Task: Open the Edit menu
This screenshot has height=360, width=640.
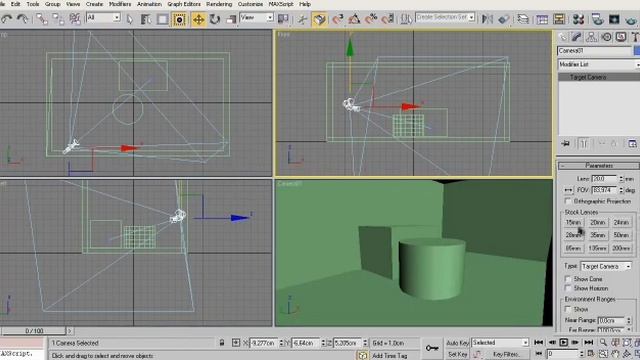Action: pyautogui.click(x=15, y=4)
